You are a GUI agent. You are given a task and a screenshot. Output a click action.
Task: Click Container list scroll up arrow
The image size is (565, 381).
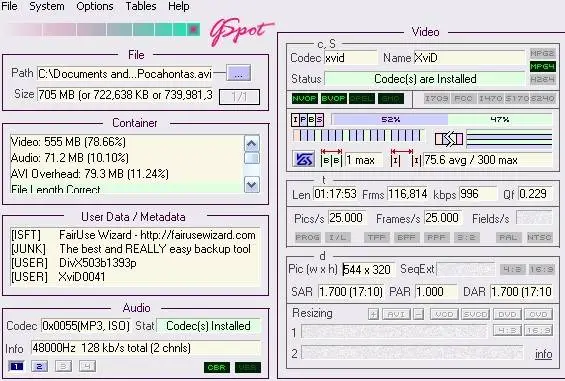pyautogui.click(x=252, y=144)
